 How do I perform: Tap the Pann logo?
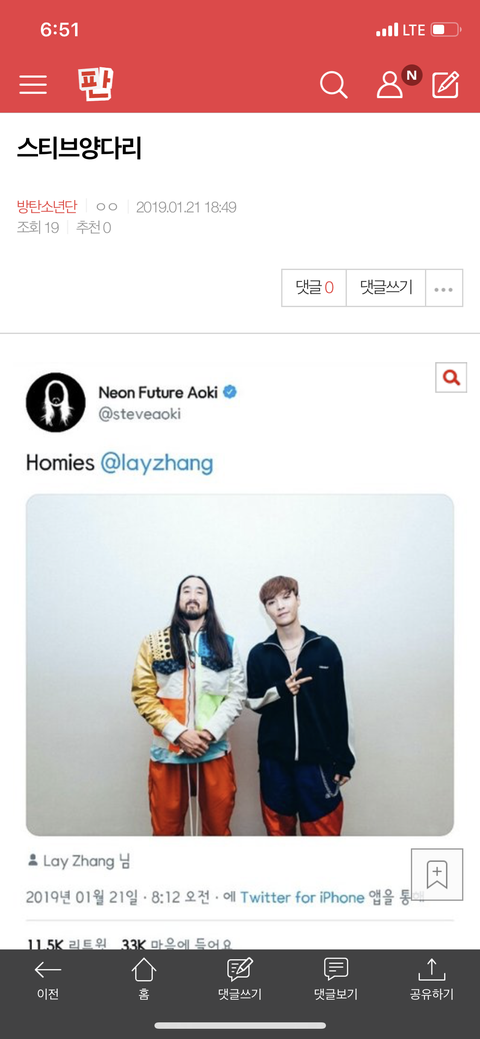[95, 84]
